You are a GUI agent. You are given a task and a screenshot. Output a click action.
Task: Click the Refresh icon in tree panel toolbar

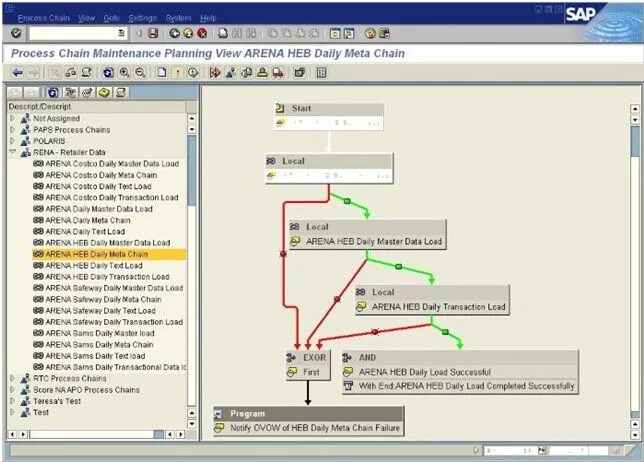click(x=53, y=92)
